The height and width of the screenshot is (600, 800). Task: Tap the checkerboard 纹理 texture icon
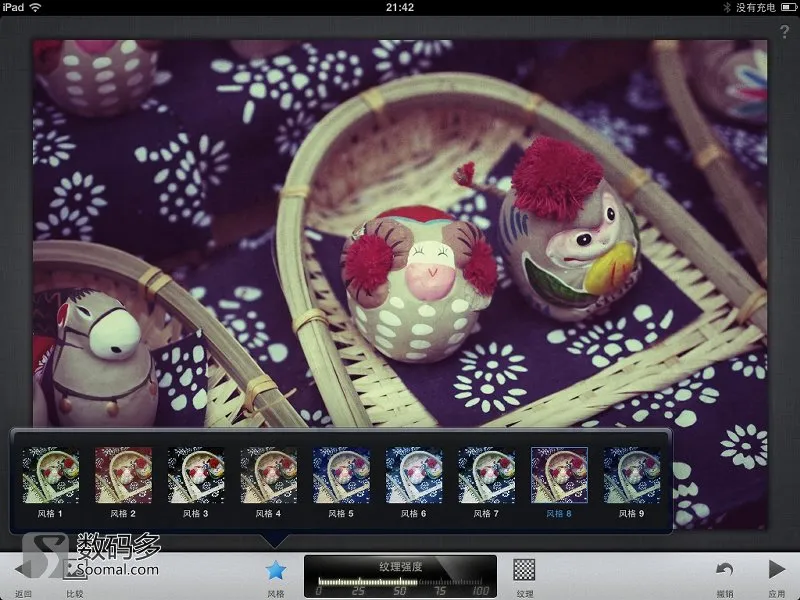pyautogui.click(x=524, y=569)
